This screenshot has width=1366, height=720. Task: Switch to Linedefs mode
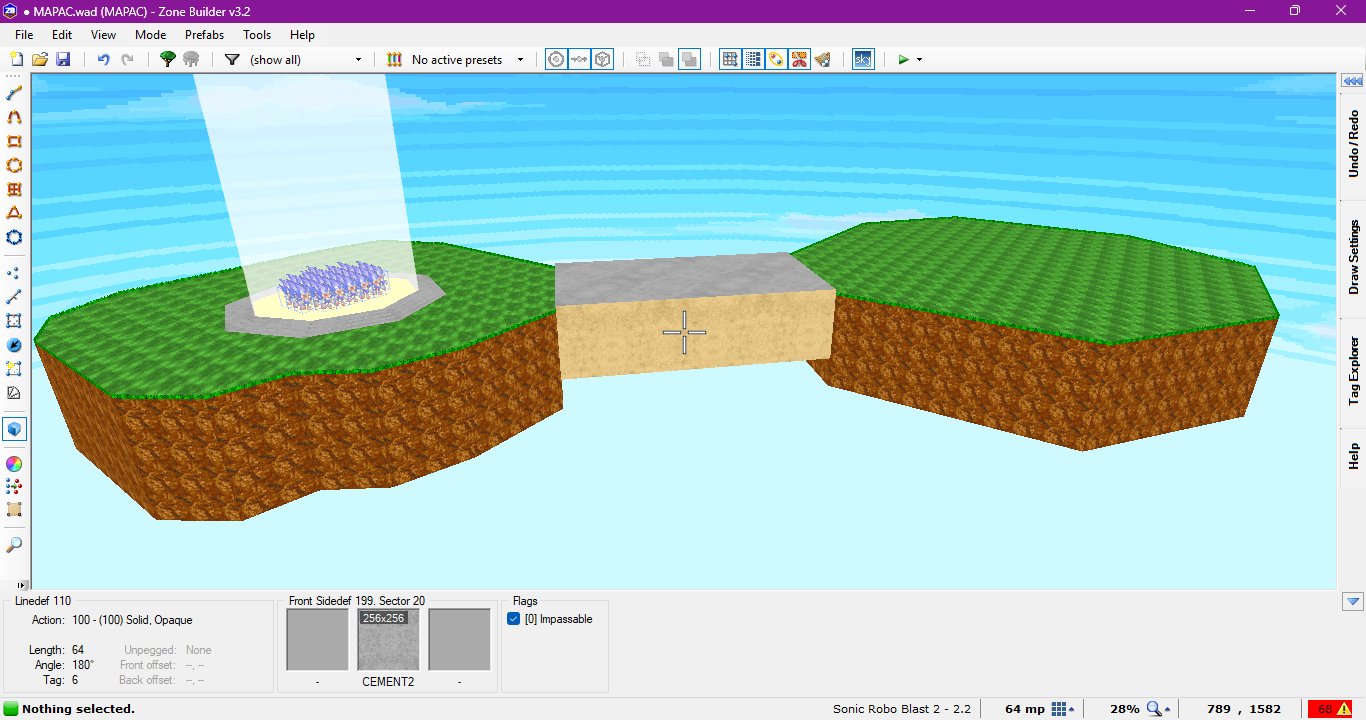point(14,297)
